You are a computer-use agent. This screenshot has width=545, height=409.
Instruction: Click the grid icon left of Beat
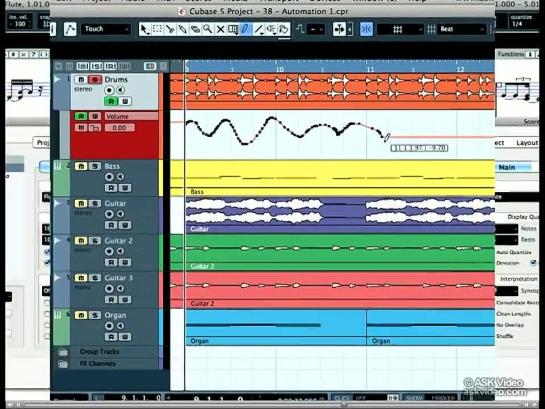pos(431,29)
